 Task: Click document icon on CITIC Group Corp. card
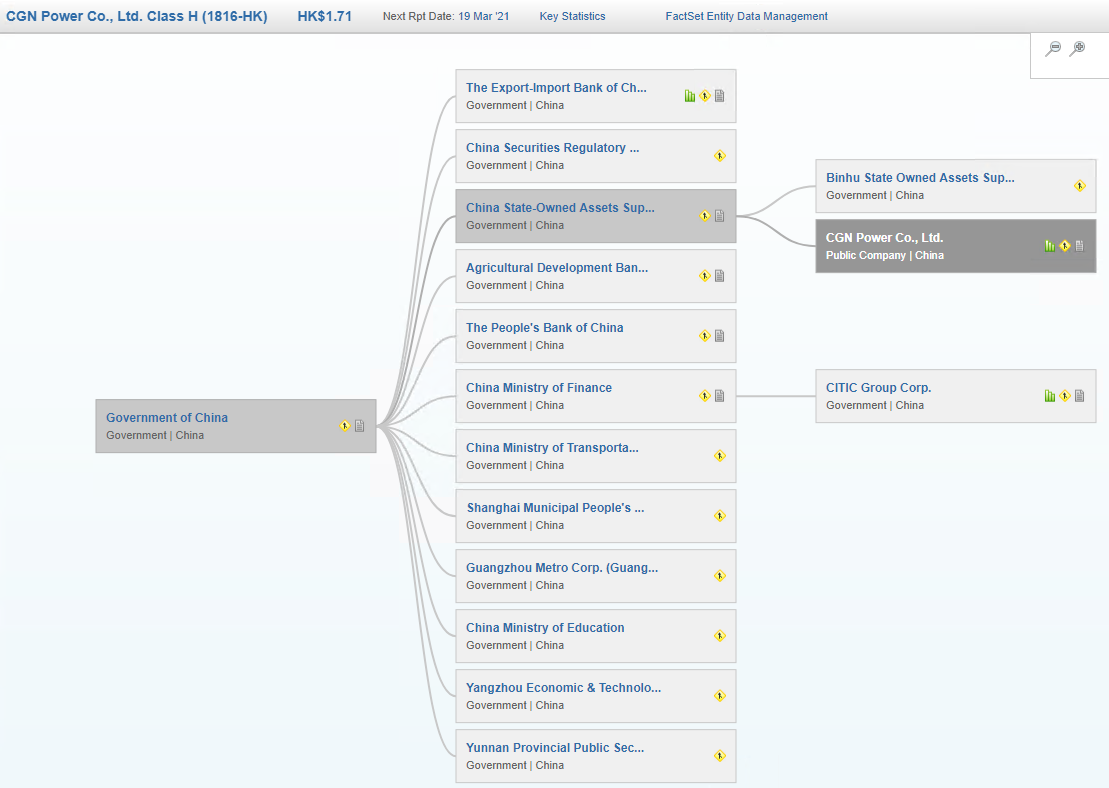[1079, 395]
